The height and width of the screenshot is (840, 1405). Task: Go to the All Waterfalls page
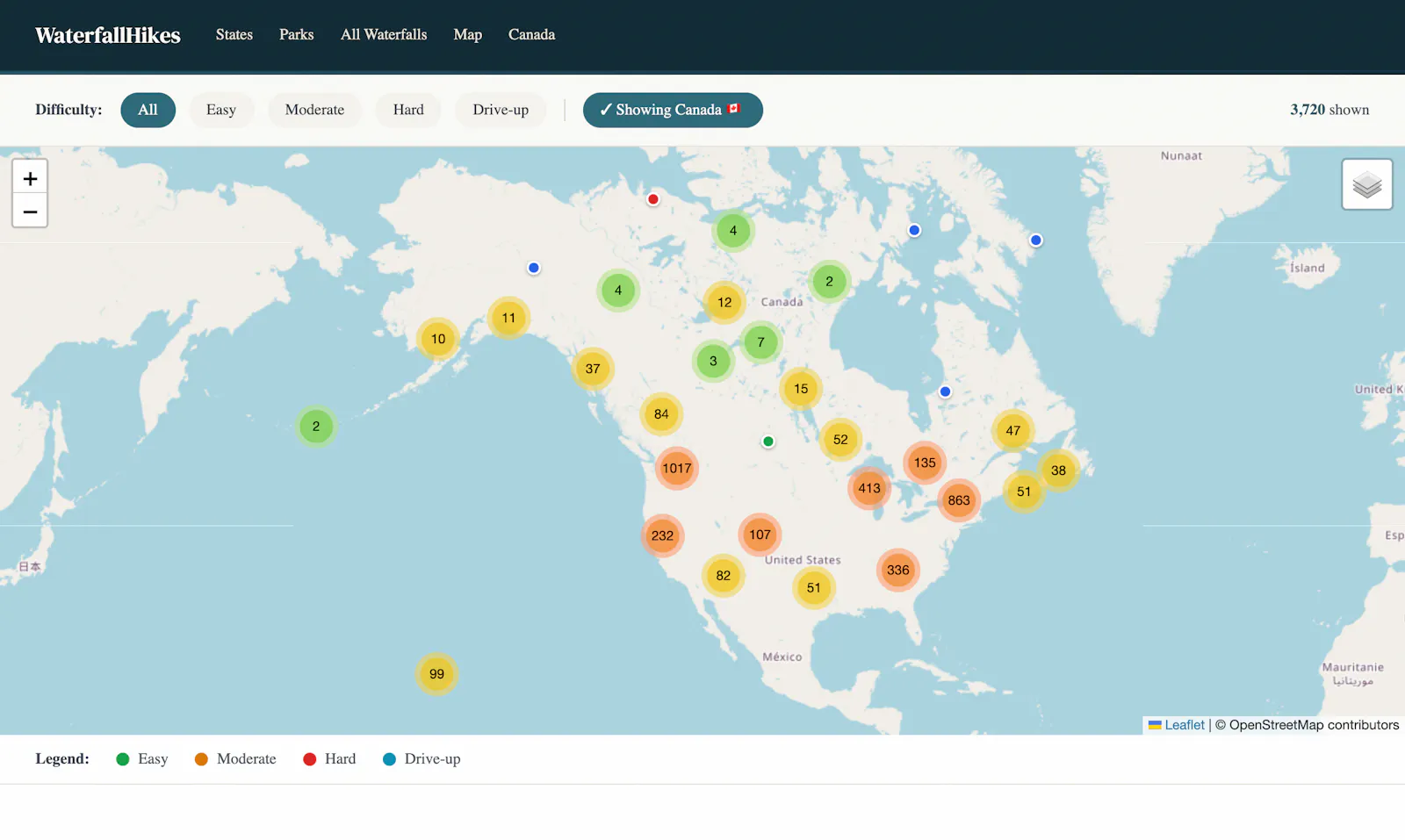384,34
